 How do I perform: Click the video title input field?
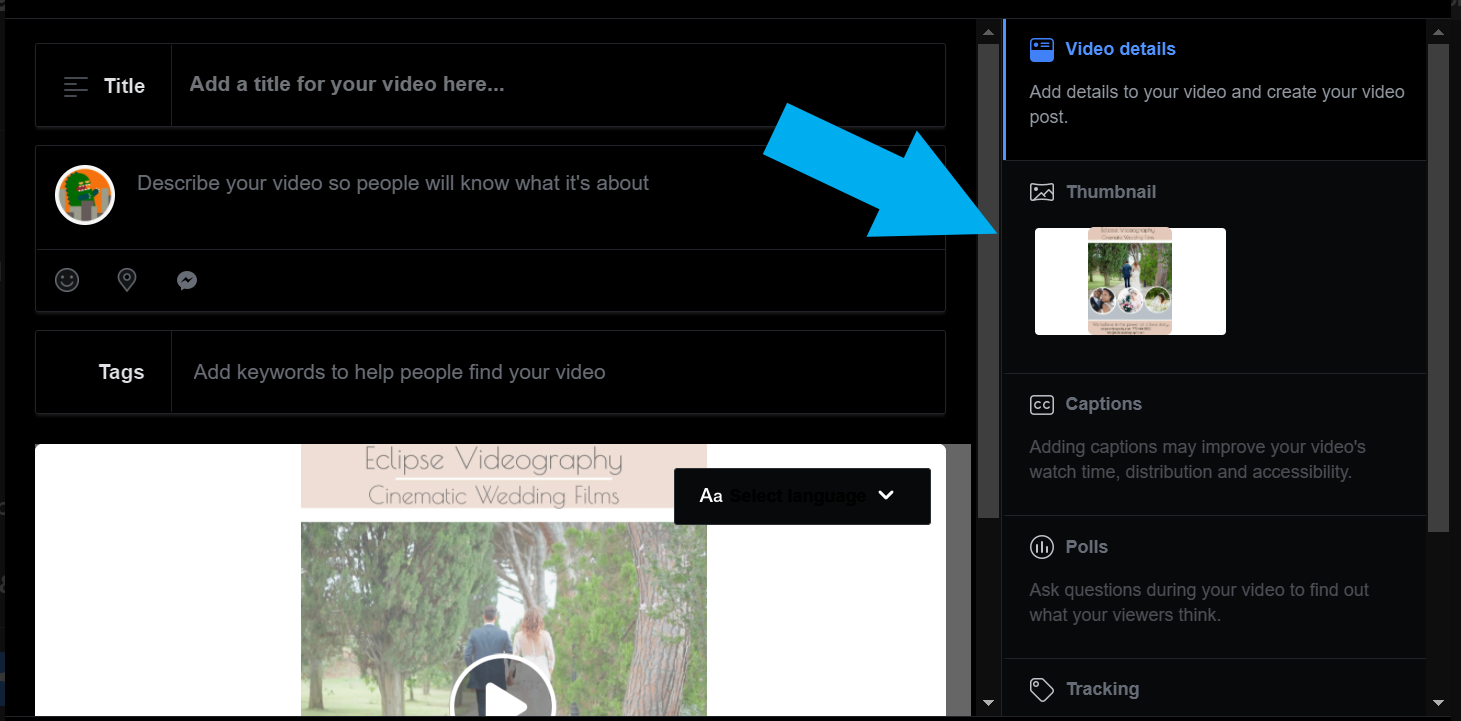[x=558, y=85]
